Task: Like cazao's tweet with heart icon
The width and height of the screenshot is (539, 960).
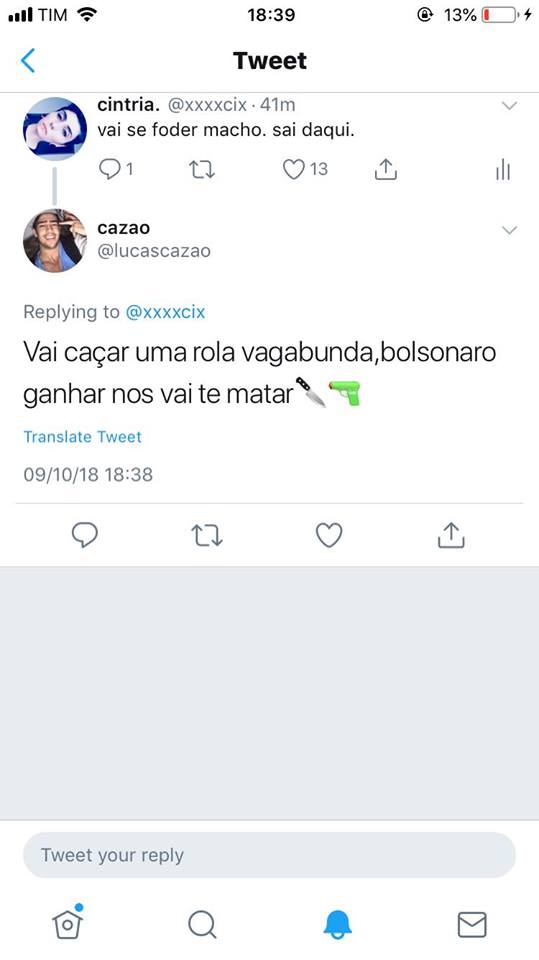Action: coord(329,535)
